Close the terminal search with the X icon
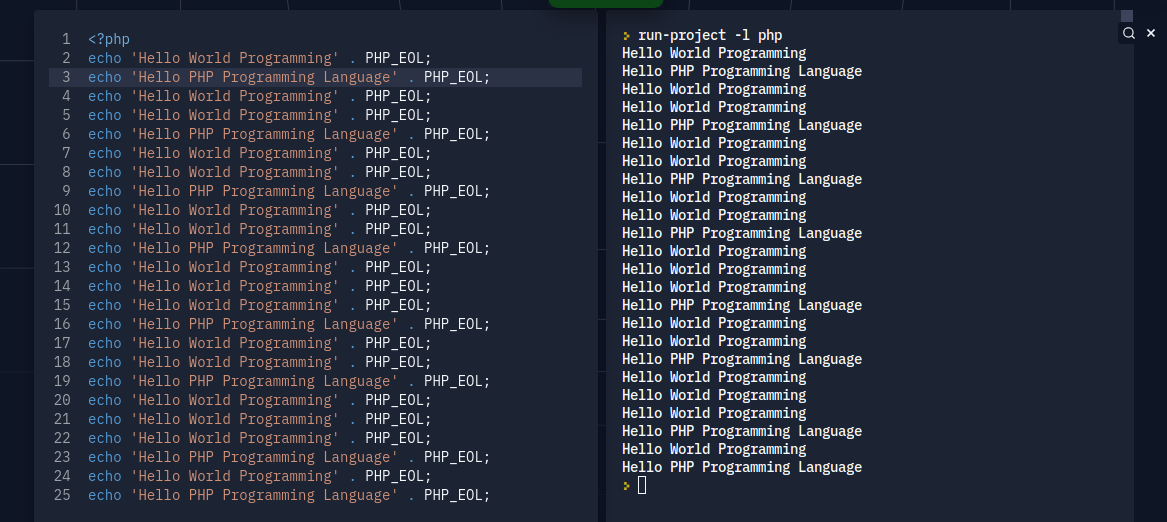The width and height of the screenshot is (1167, 522). click(1151, 33)
